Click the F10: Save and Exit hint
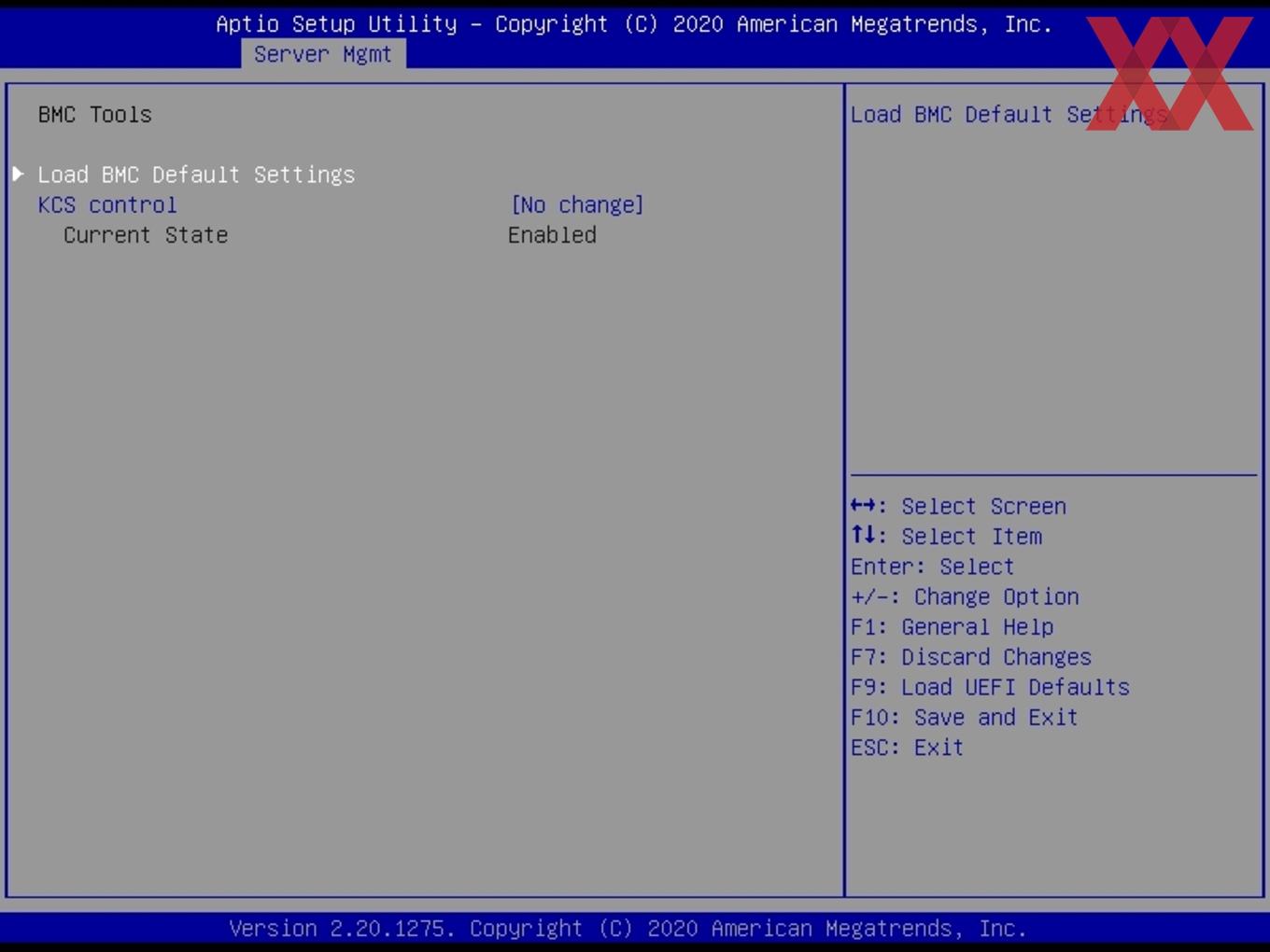 click(x=965, y=717)
